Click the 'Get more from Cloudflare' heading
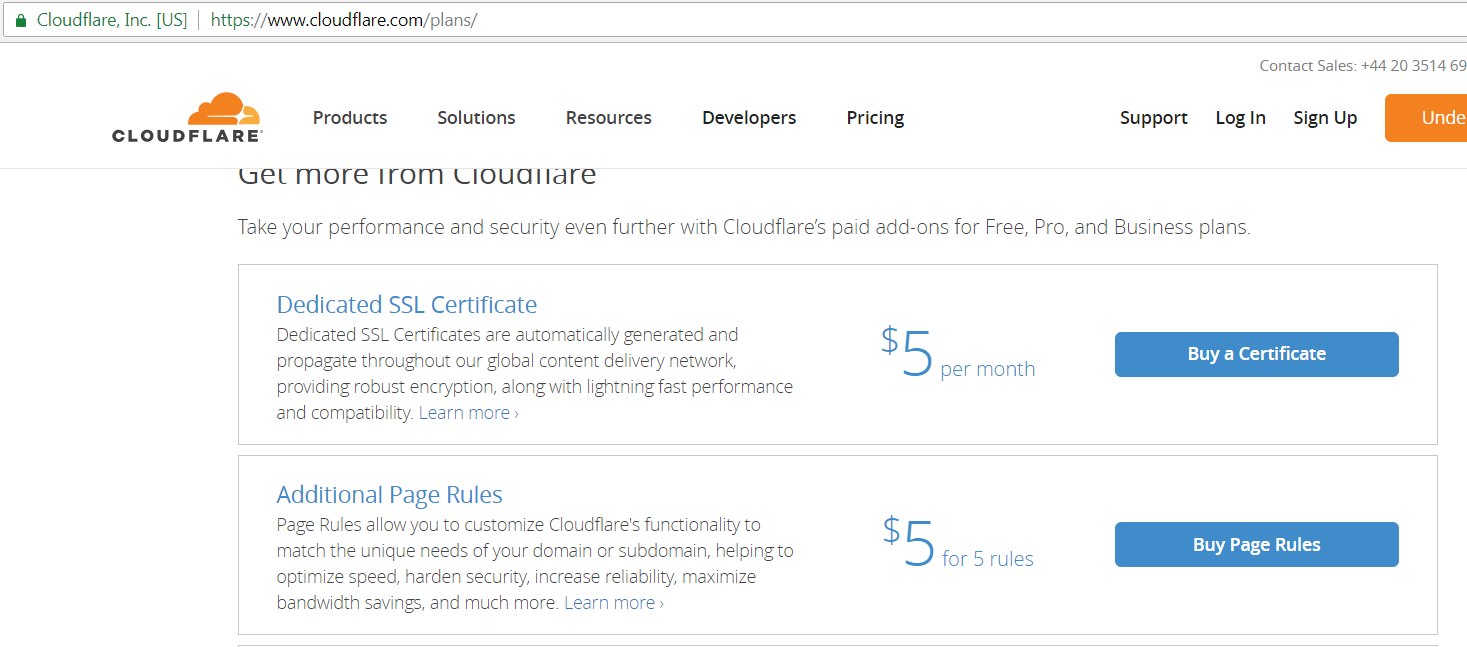The width and height of the screenshot is (1467, 647). [x=417, y=176]
